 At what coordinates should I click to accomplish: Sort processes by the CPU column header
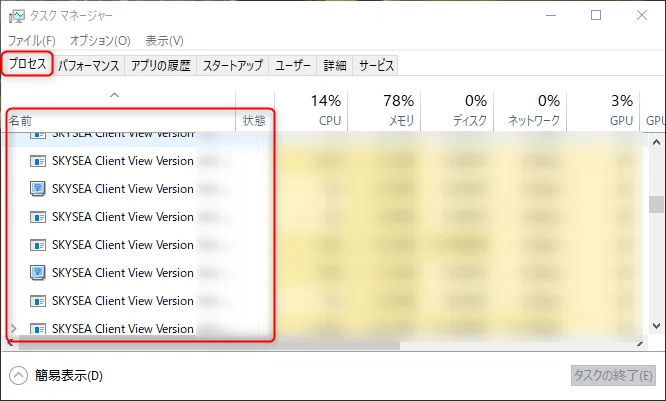click(x=311, y=110)
